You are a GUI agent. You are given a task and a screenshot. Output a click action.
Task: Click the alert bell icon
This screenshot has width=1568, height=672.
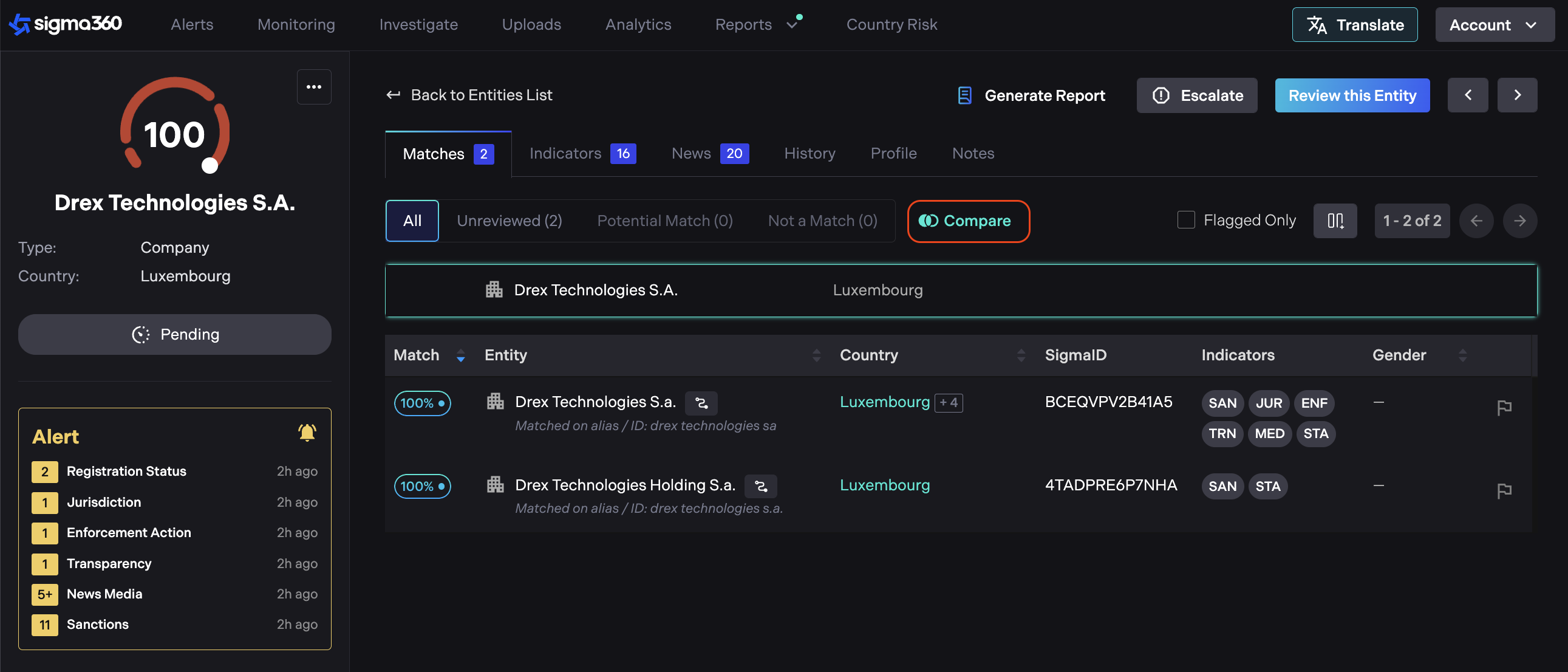point(307,433)
